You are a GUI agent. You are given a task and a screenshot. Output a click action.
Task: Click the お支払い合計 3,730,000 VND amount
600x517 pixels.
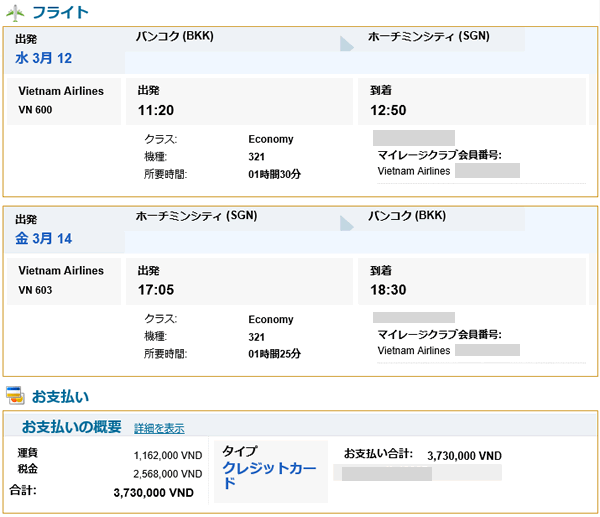(x=464, y=455)
